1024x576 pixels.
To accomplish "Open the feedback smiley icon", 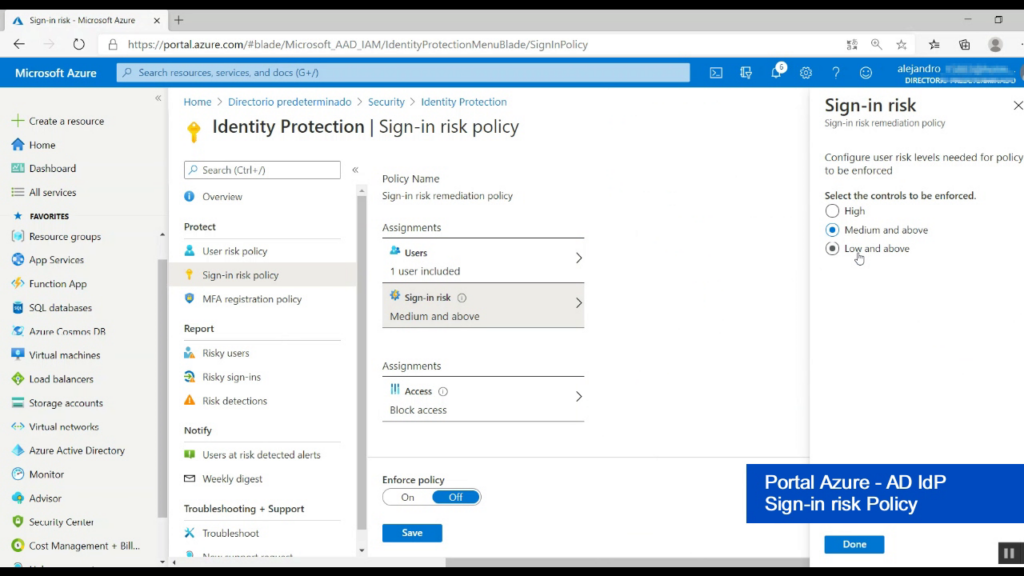I will pyautogui.click(x=865, y=73).
